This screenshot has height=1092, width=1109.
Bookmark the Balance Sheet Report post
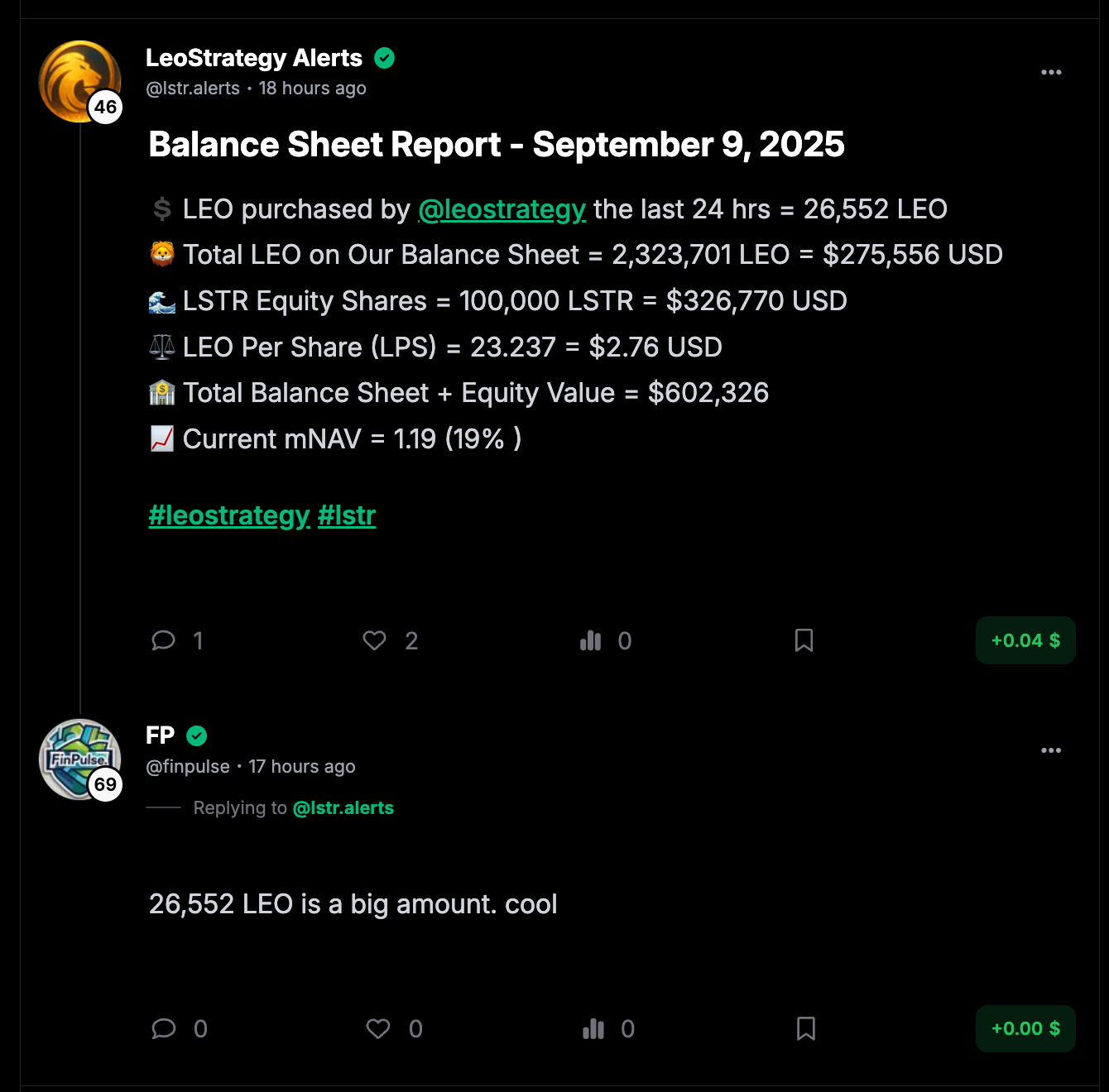click(x=804, y=640)
